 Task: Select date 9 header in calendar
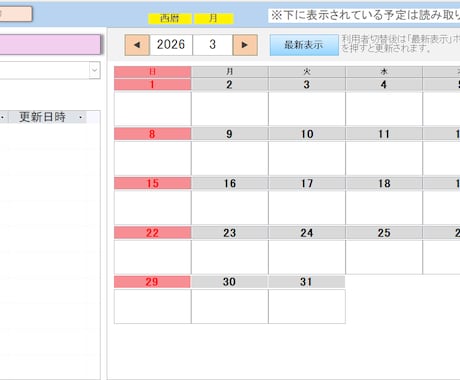[230, 134]
